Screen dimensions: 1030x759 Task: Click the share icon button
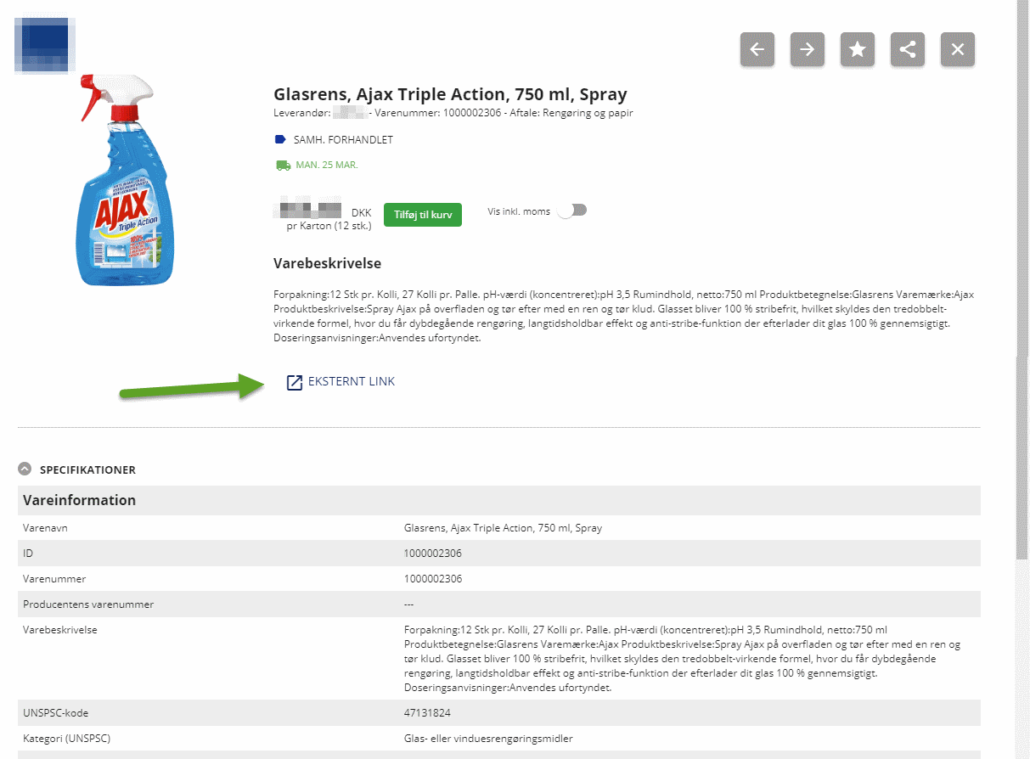coord(907,49)
